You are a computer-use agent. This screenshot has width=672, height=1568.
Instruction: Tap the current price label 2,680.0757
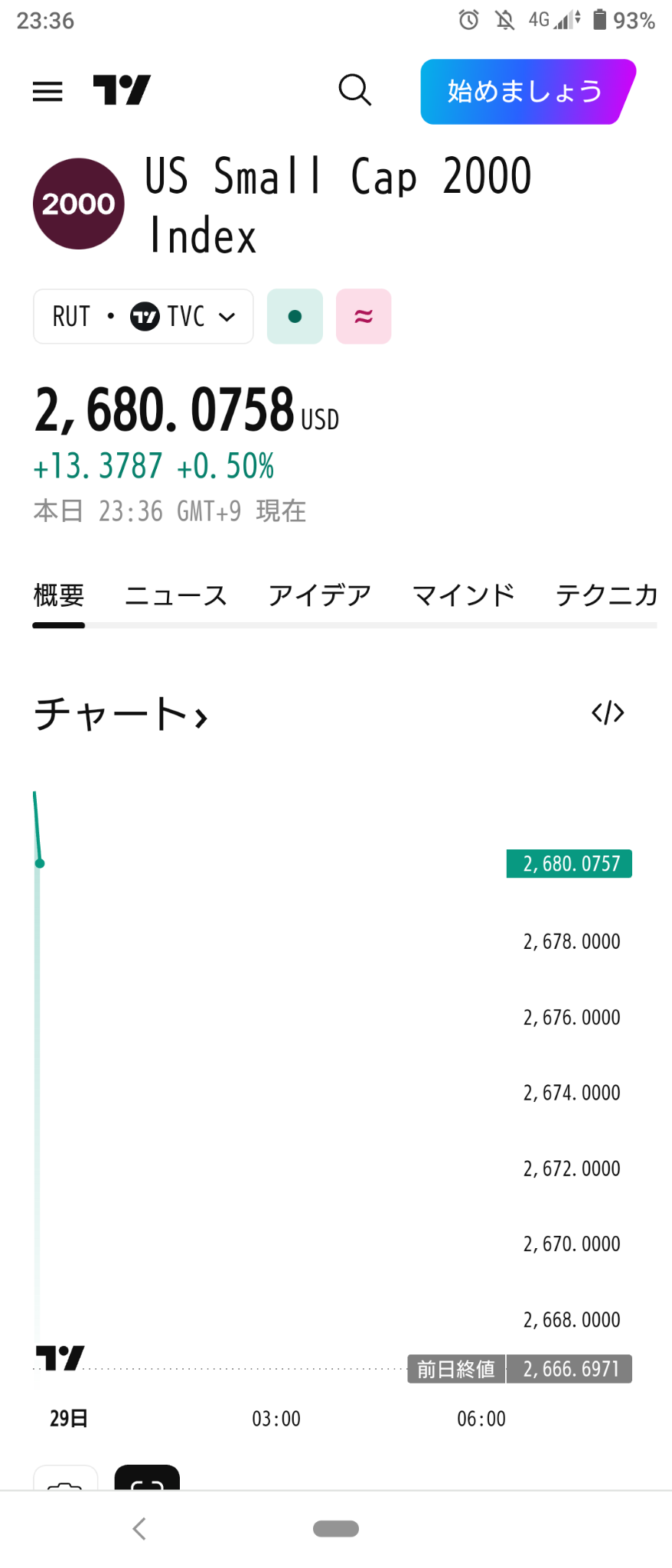(x=568, y=863)
